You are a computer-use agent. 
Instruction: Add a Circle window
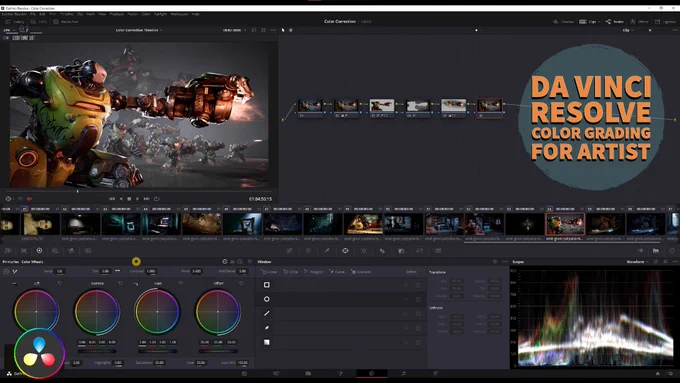click(291, 272)
